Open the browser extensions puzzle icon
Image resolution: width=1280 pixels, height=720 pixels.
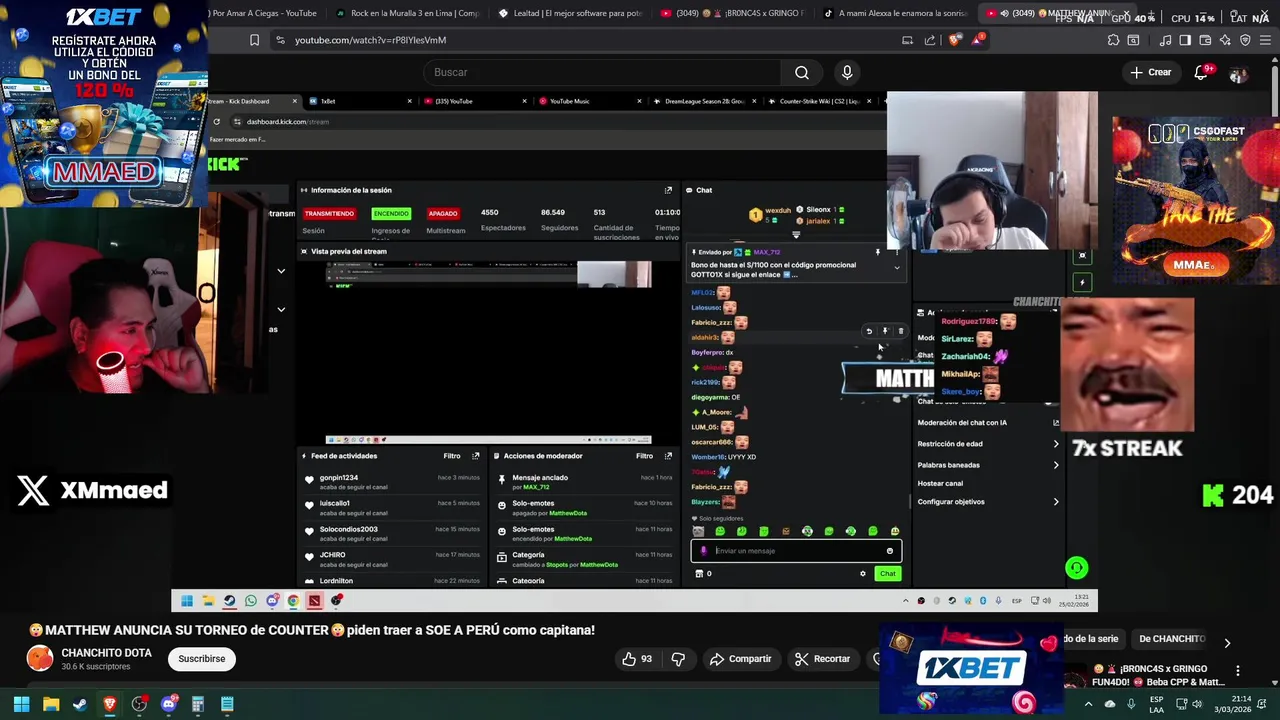1113,40
